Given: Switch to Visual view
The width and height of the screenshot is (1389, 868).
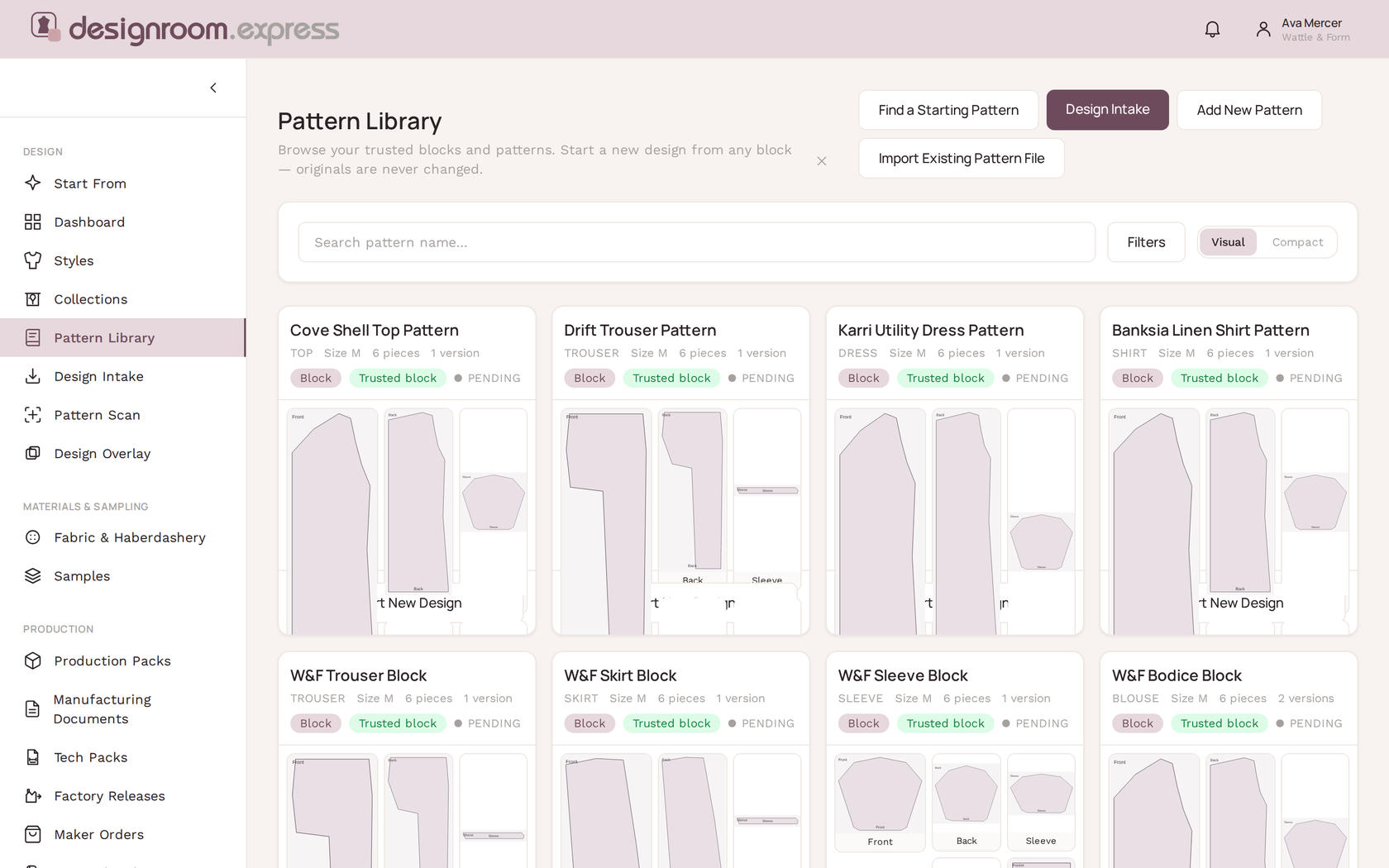Looking at the screenshot, I should (x=1228, y=242).
